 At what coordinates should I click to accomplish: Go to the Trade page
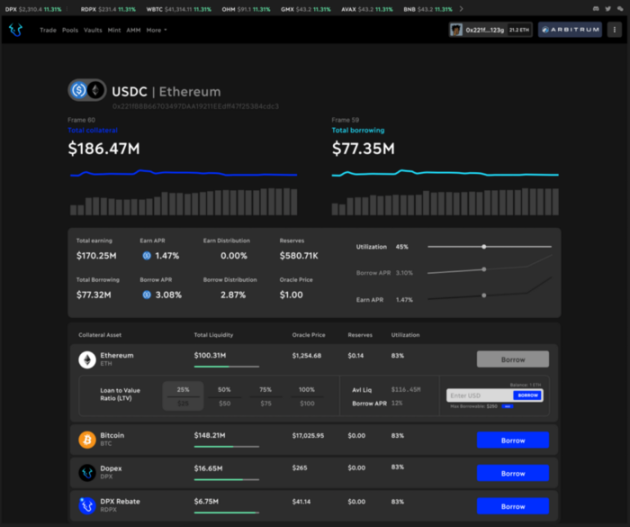(48, 30)
